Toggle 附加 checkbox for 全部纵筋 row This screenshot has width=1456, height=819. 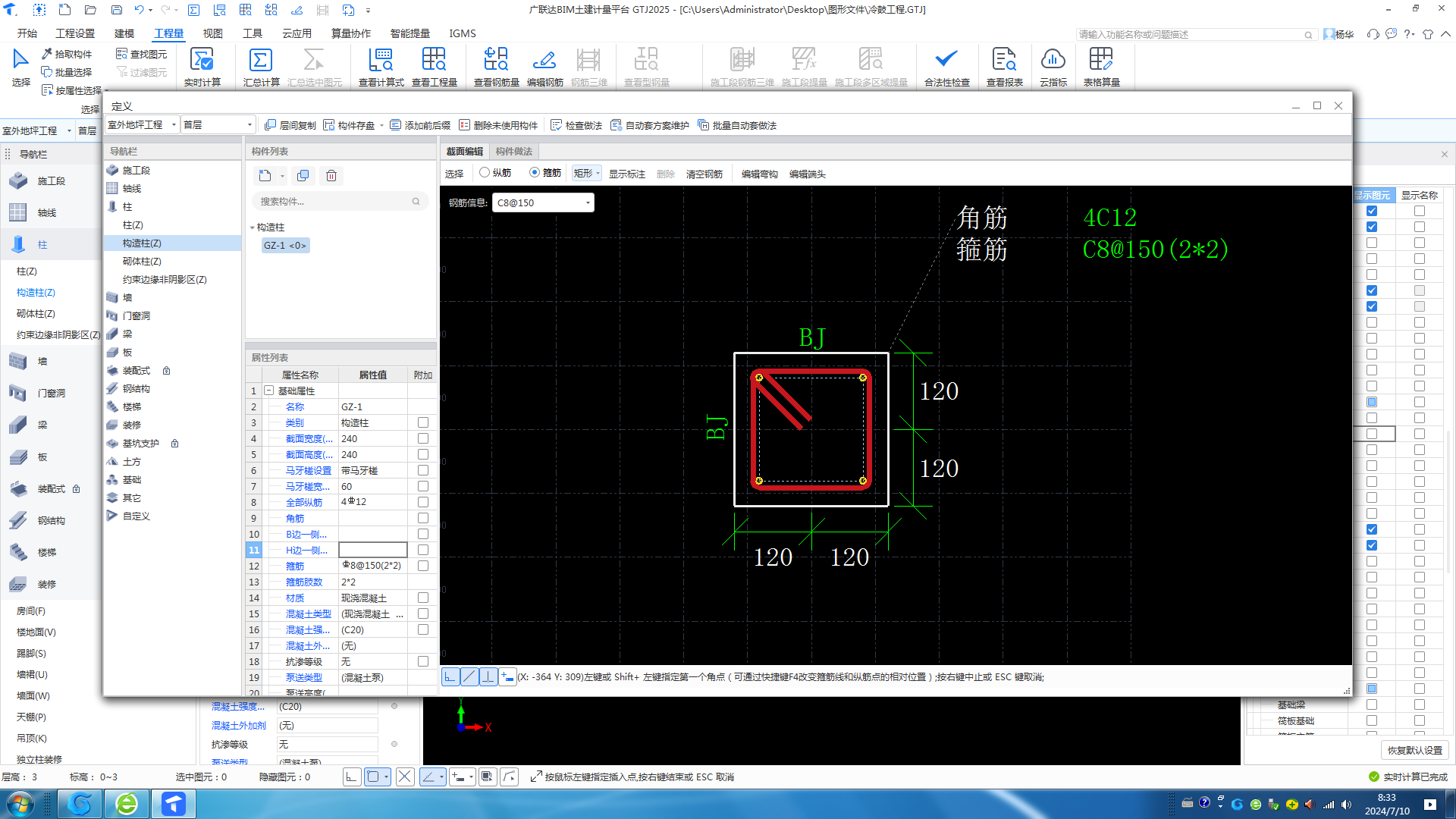click(423, 502)
